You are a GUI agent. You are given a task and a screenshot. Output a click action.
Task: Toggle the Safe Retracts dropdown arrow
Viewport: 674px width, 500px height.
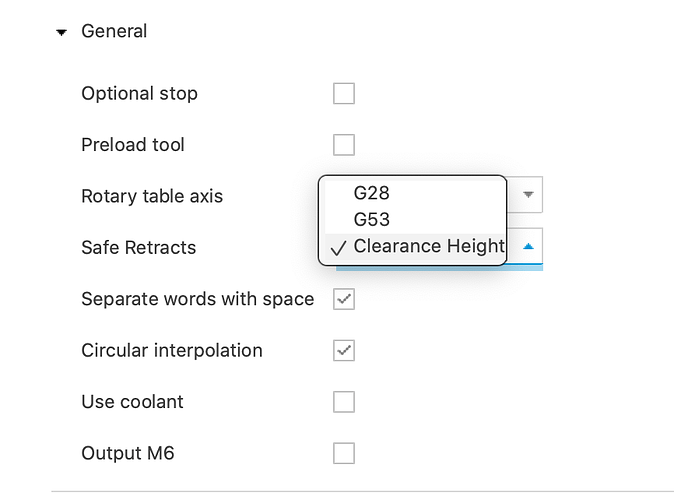[x=529, y=247]
